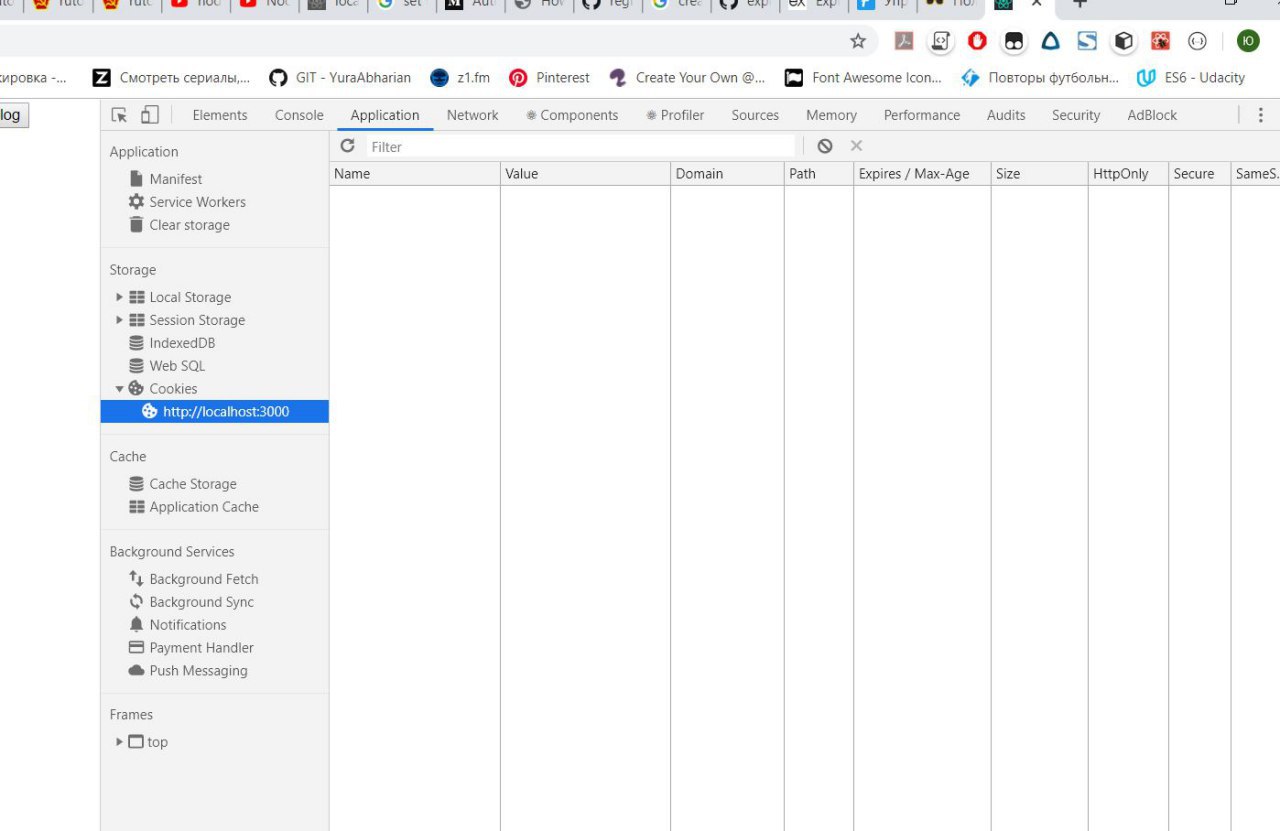Open the blue triangle extension icon
The height and width of the screenshot is (831, 1280).
(x=1050, y=41)
